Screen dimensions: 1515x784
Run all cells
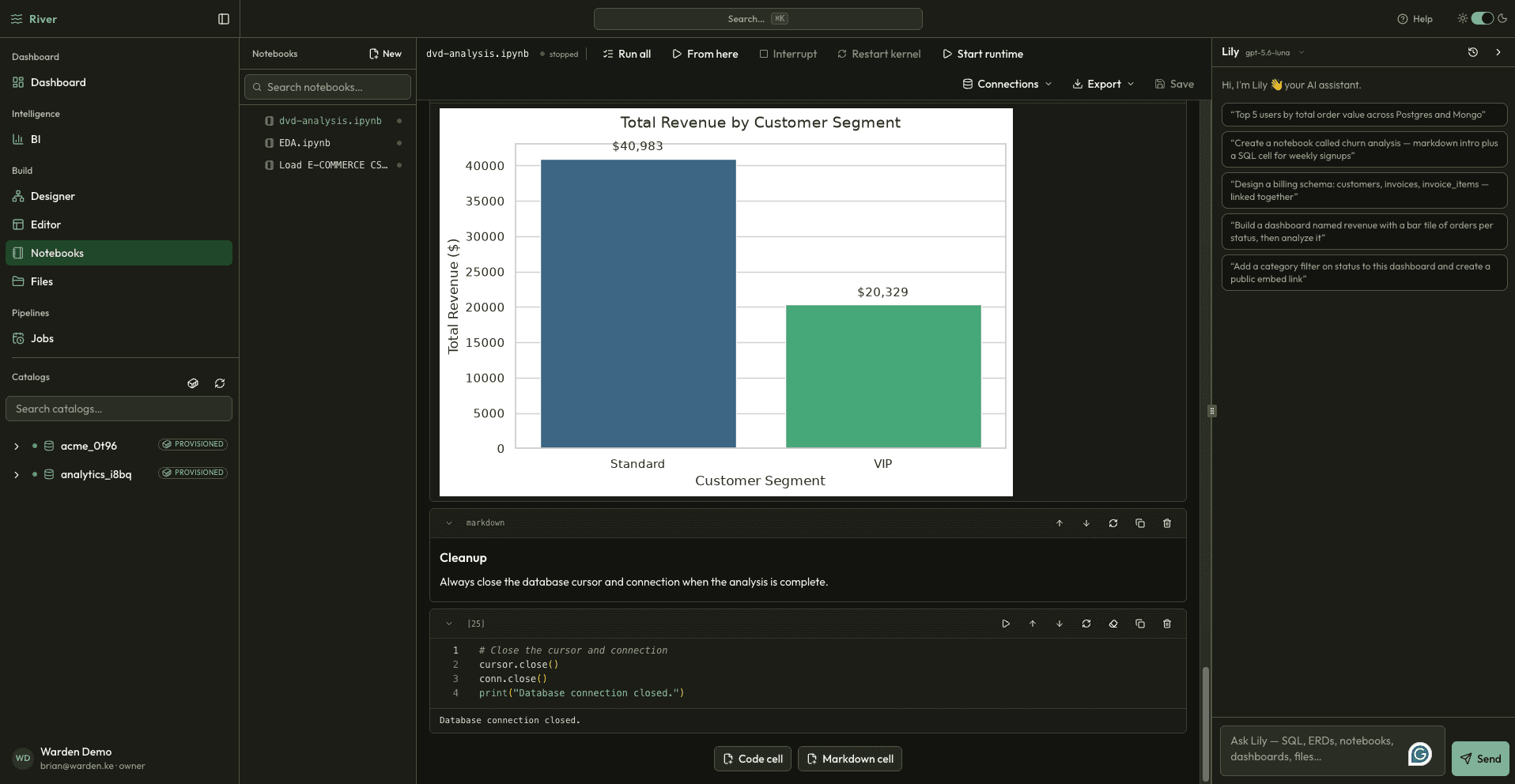(627, 54)
